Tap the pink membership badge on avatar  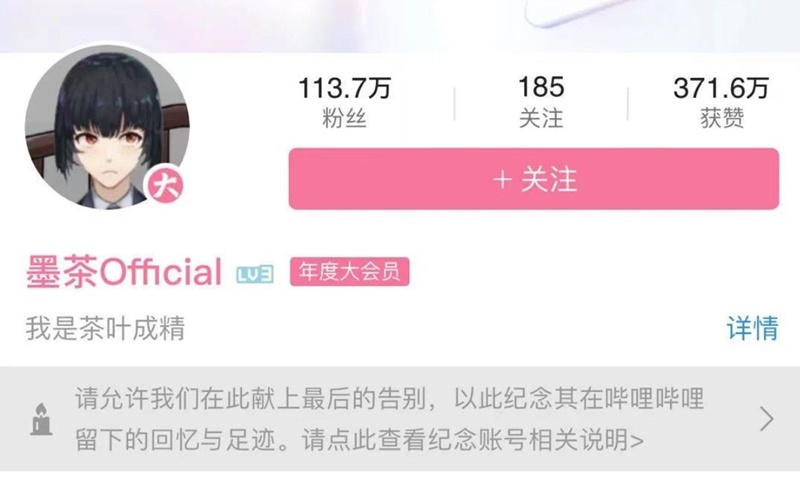(165, 185)
